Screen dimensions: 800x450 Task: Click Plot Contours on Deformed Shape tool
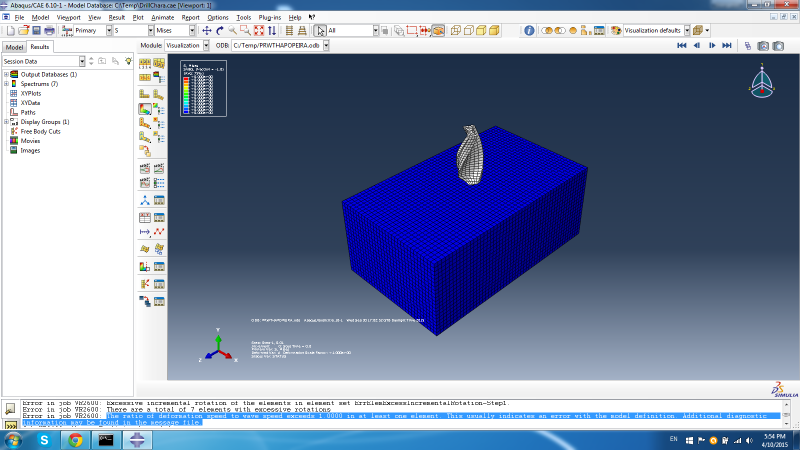point(145,109)
